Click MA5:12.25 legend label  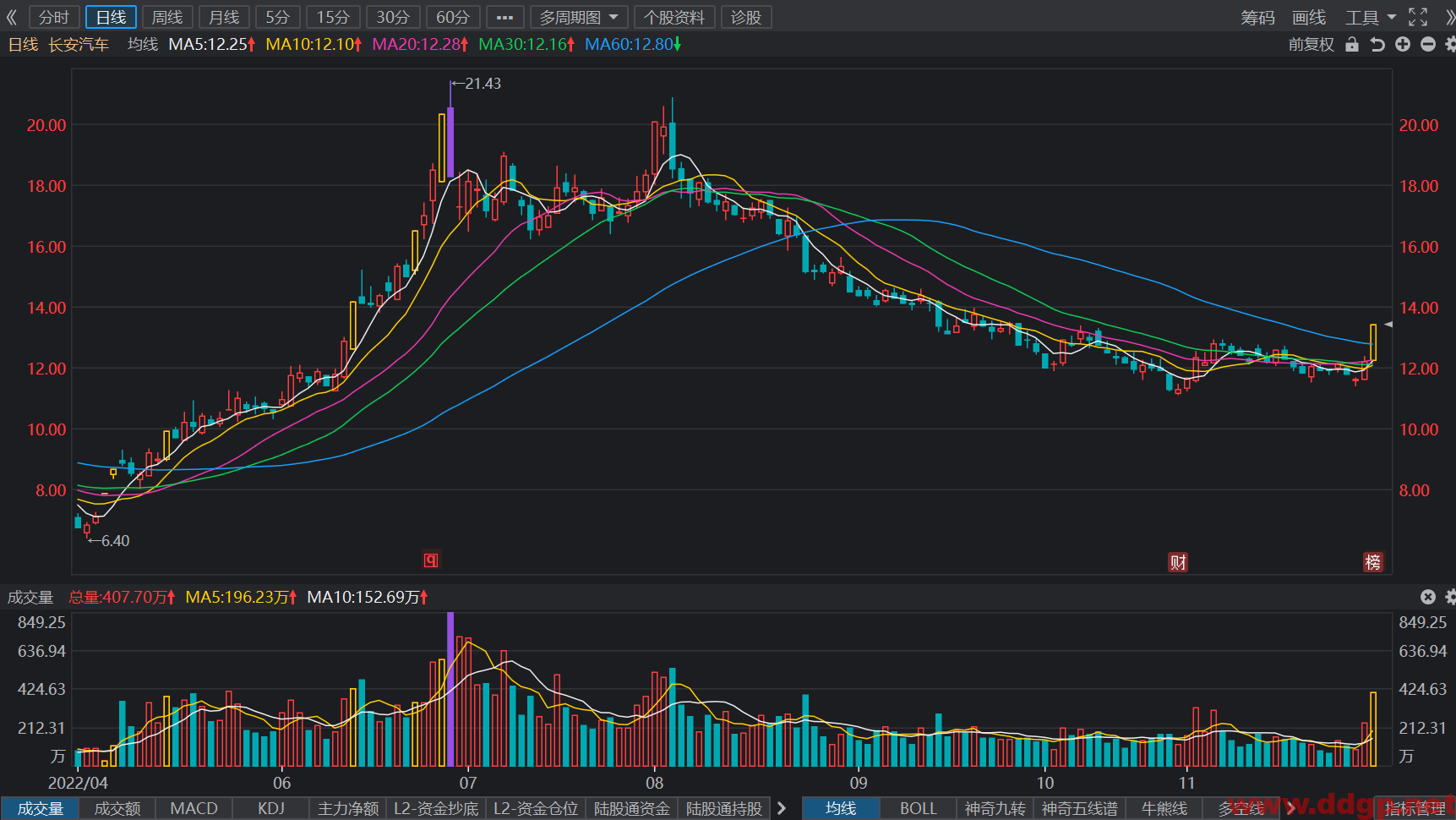click(x=212, y=44)
